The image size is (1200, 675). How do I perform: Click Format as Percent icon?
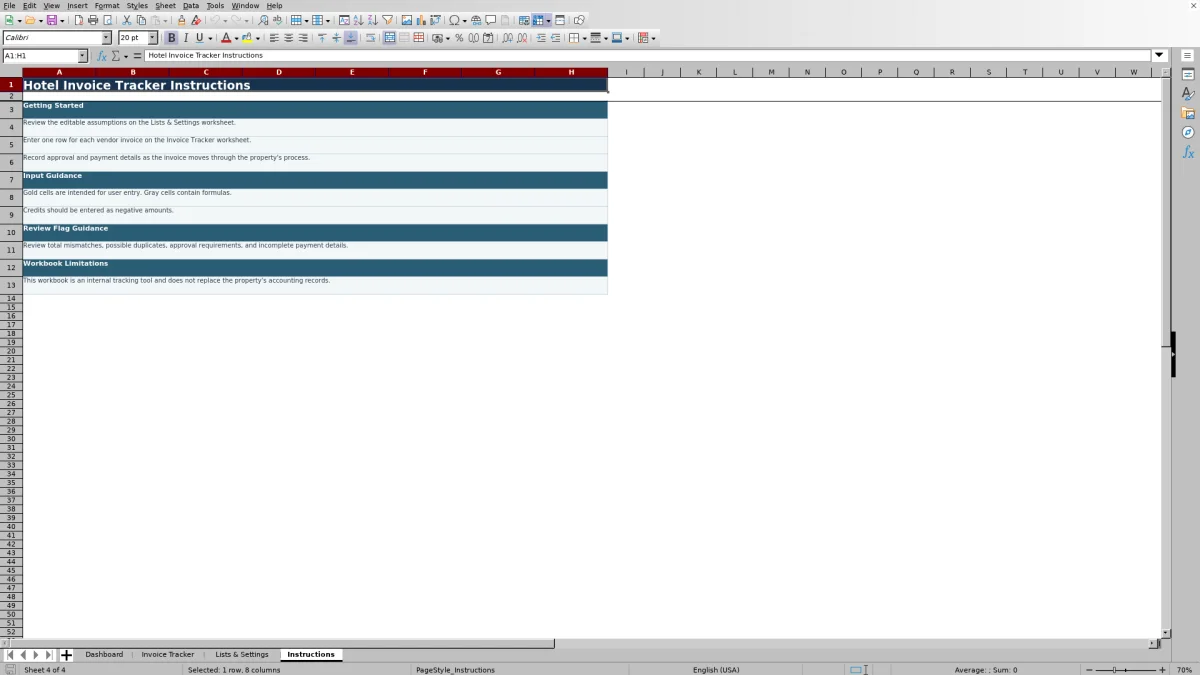(459, 38)
